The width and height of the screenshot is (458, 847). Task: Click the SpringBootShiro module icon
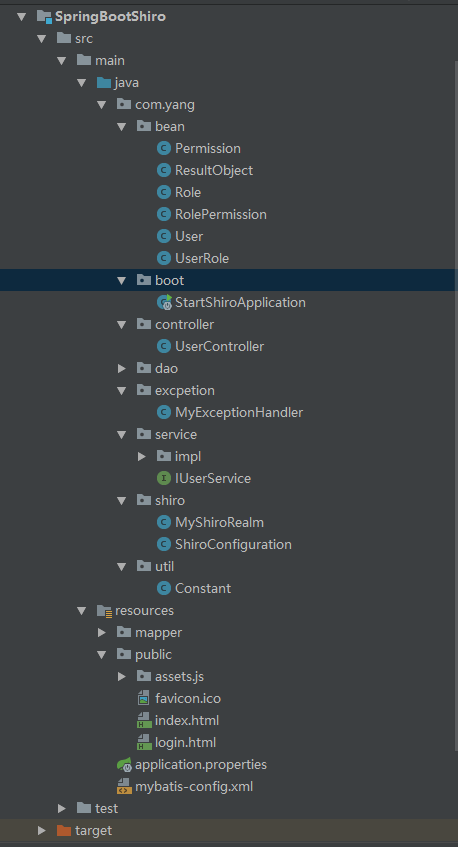click(44, 17)
